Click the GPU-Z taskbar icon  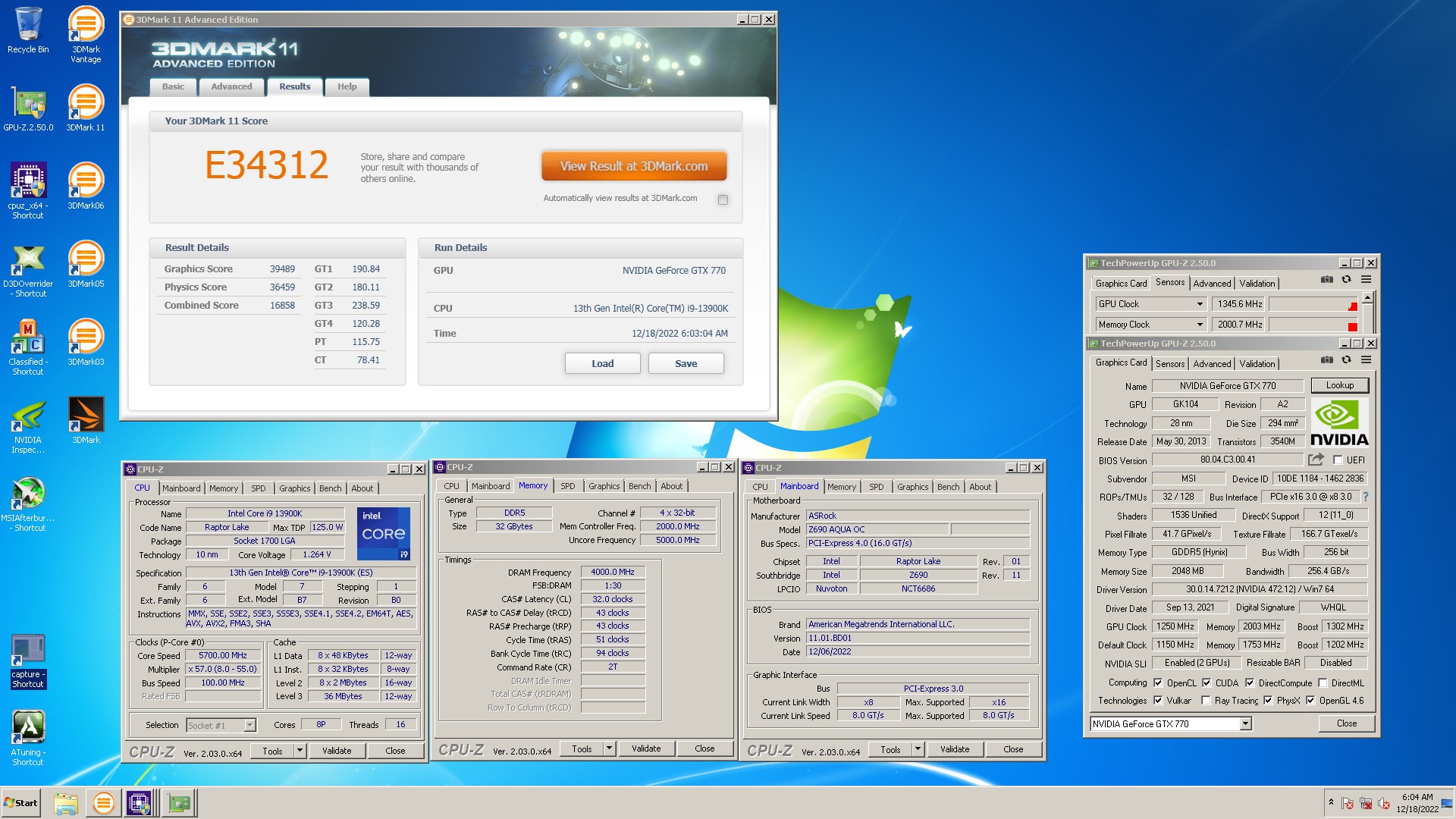tap(180, 803)
